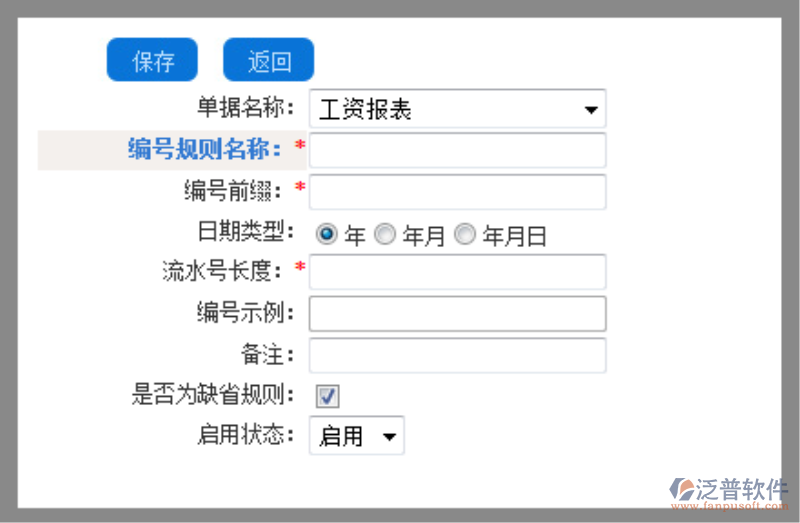
Task: Select the 年月 radio button
Action: click(385, 234)
